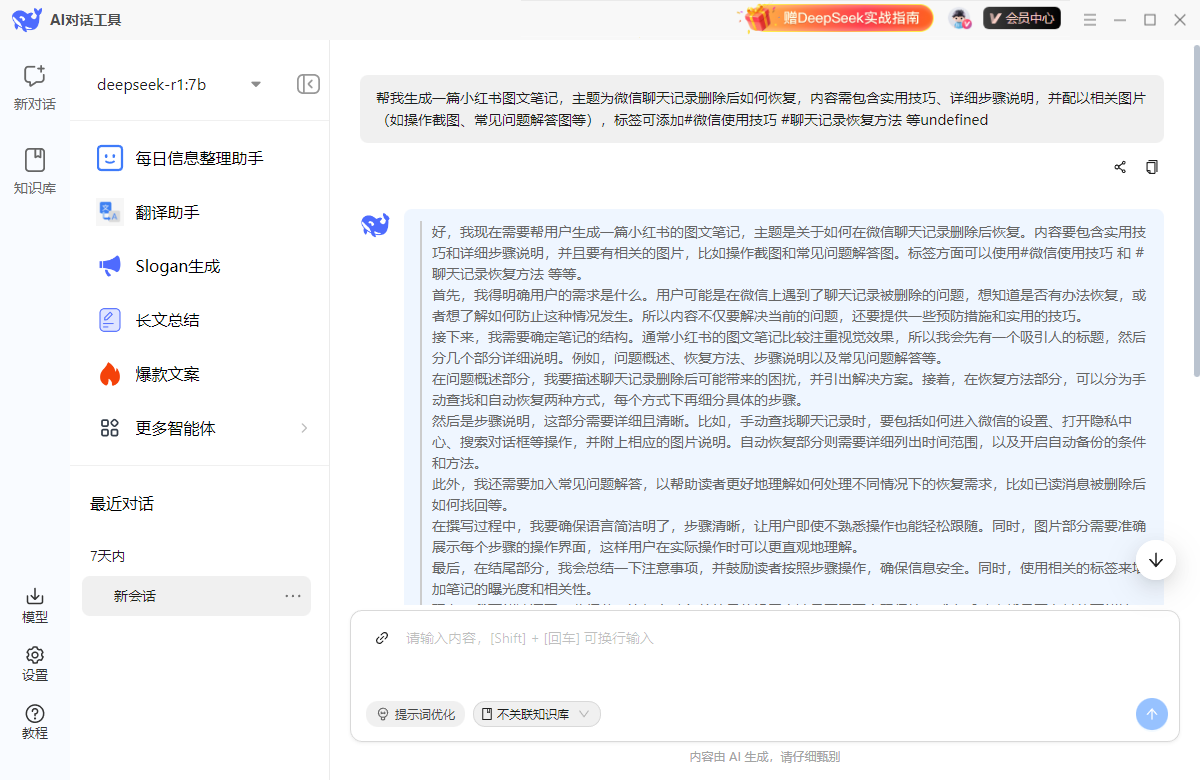Open a new conversation via 新对话 icon
The height and width of the screenshot is (780, 1200).
pyautogui.click(x=34, y=84)
